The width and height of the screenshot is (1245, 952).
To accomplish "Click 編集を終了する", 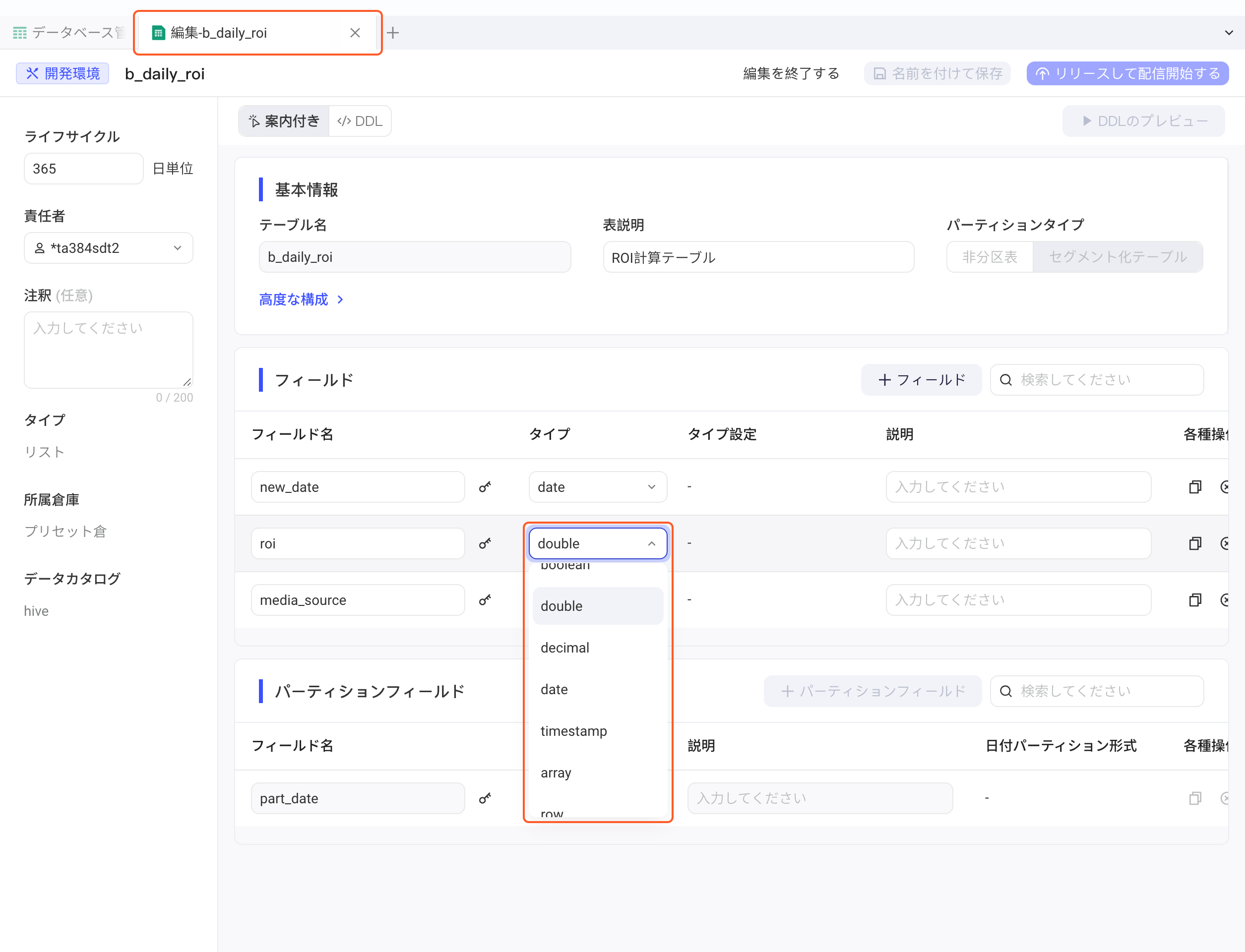I will click(x=791, y=74).
